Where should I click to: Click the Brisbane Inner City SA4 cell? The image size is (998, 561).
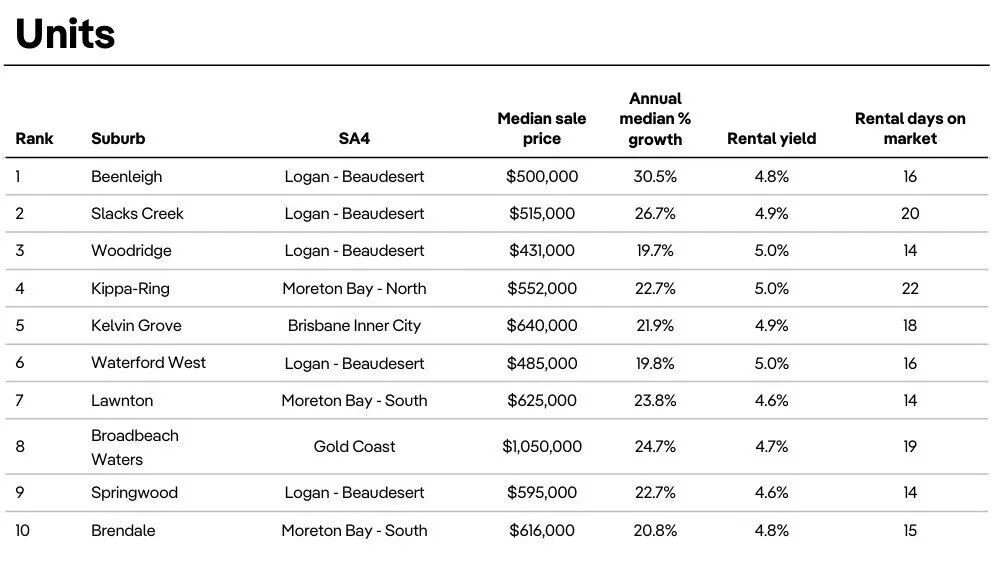(x=354, y=326)
